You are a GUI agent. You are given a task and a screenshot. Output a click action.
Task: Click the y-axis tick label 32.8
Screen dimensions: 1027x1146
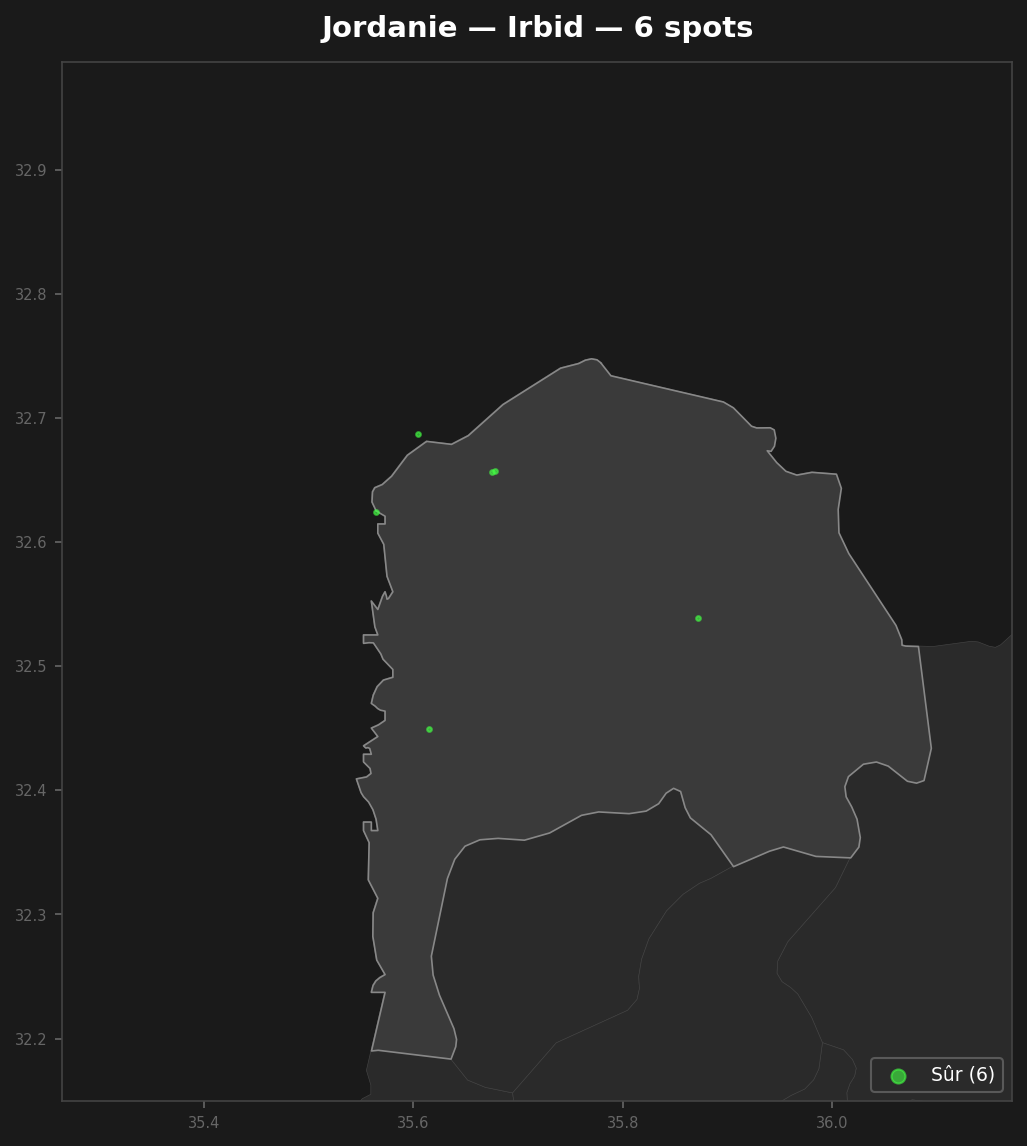30,295
